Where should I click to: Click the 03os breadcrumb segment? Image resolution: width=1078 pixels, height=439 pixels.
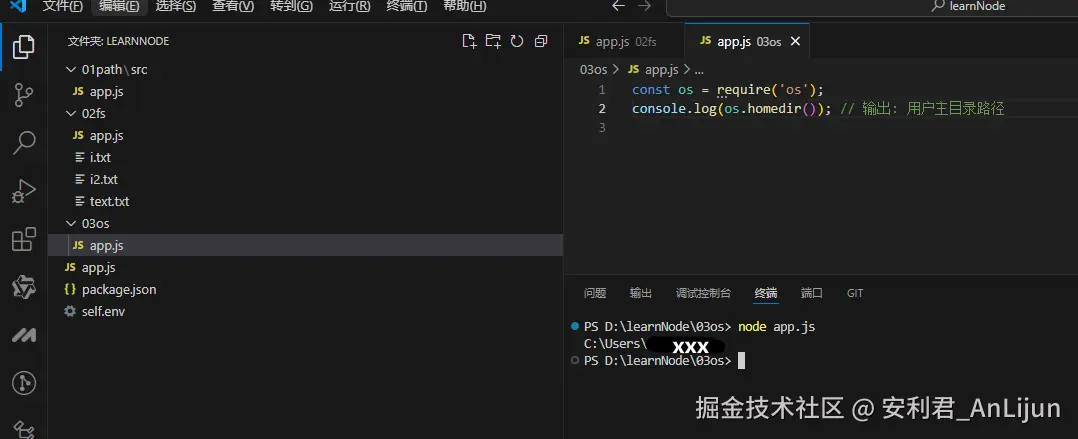coord(594,69)
